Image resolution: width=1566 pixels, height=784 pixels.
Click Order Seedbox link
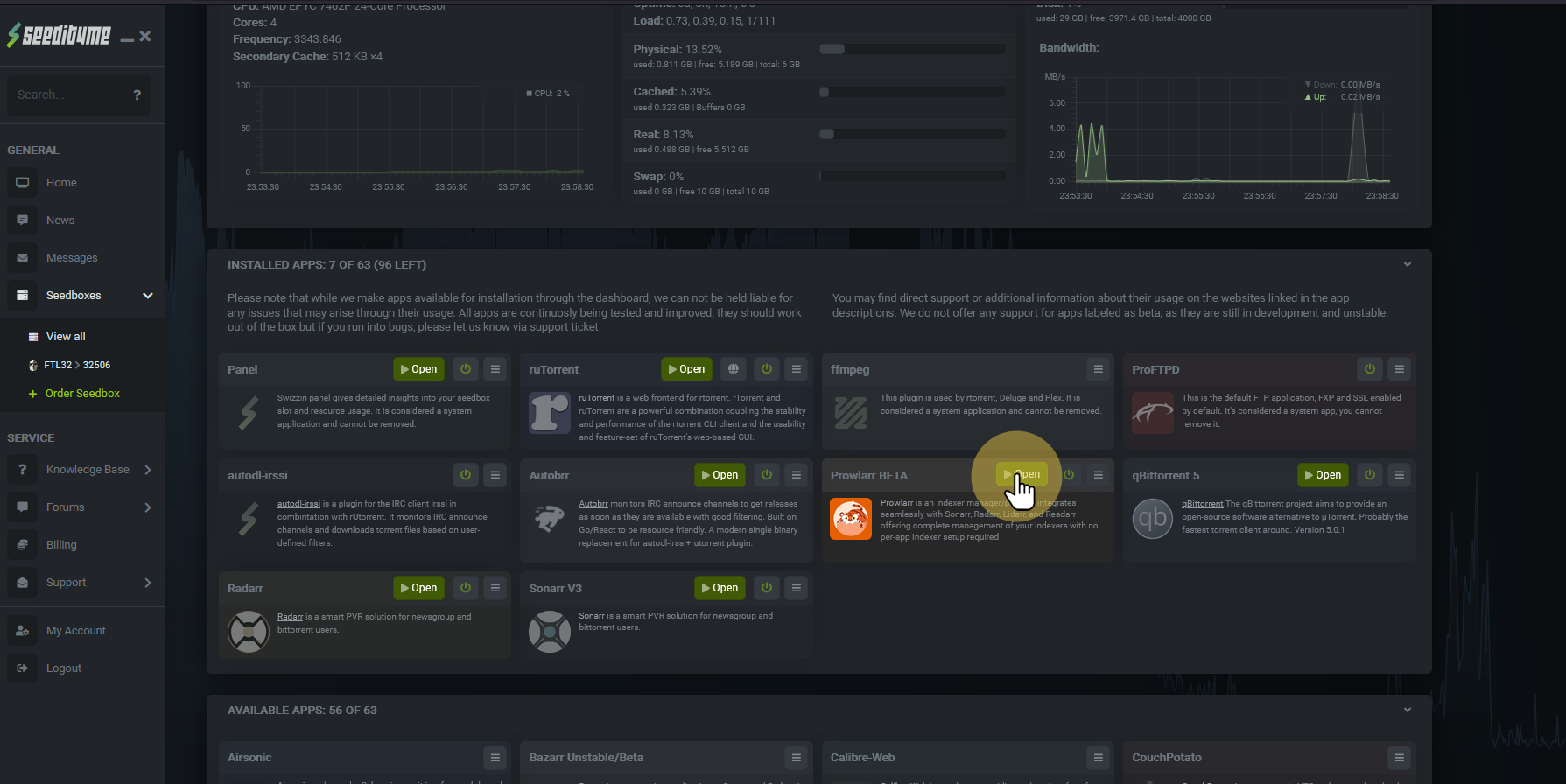[82, 394]
